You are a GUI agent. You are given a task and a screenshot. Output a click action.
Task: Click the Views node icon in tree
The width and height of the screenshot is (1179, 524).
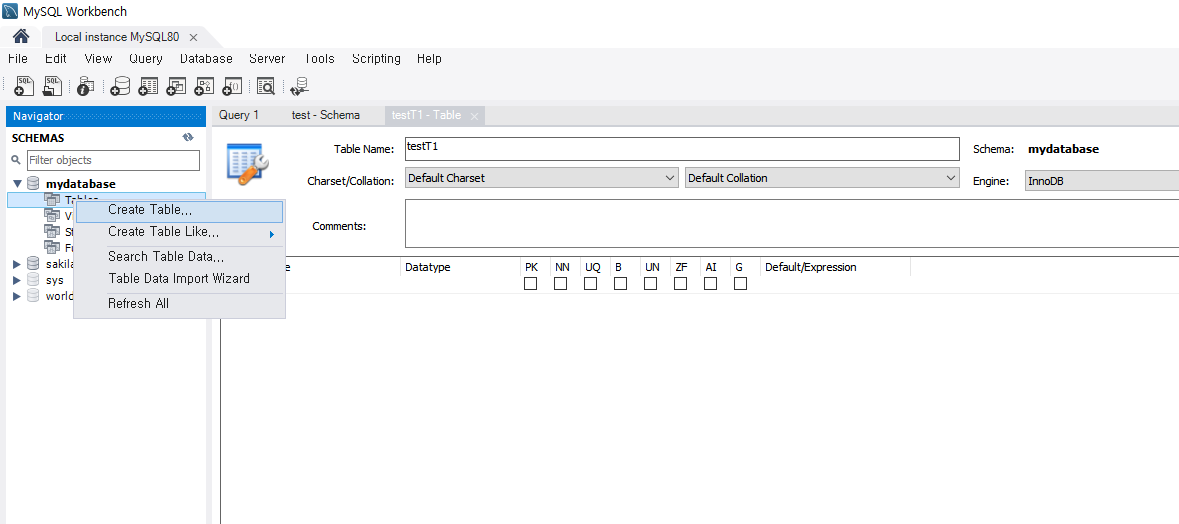pyautogui.click(x=51, y=215)
